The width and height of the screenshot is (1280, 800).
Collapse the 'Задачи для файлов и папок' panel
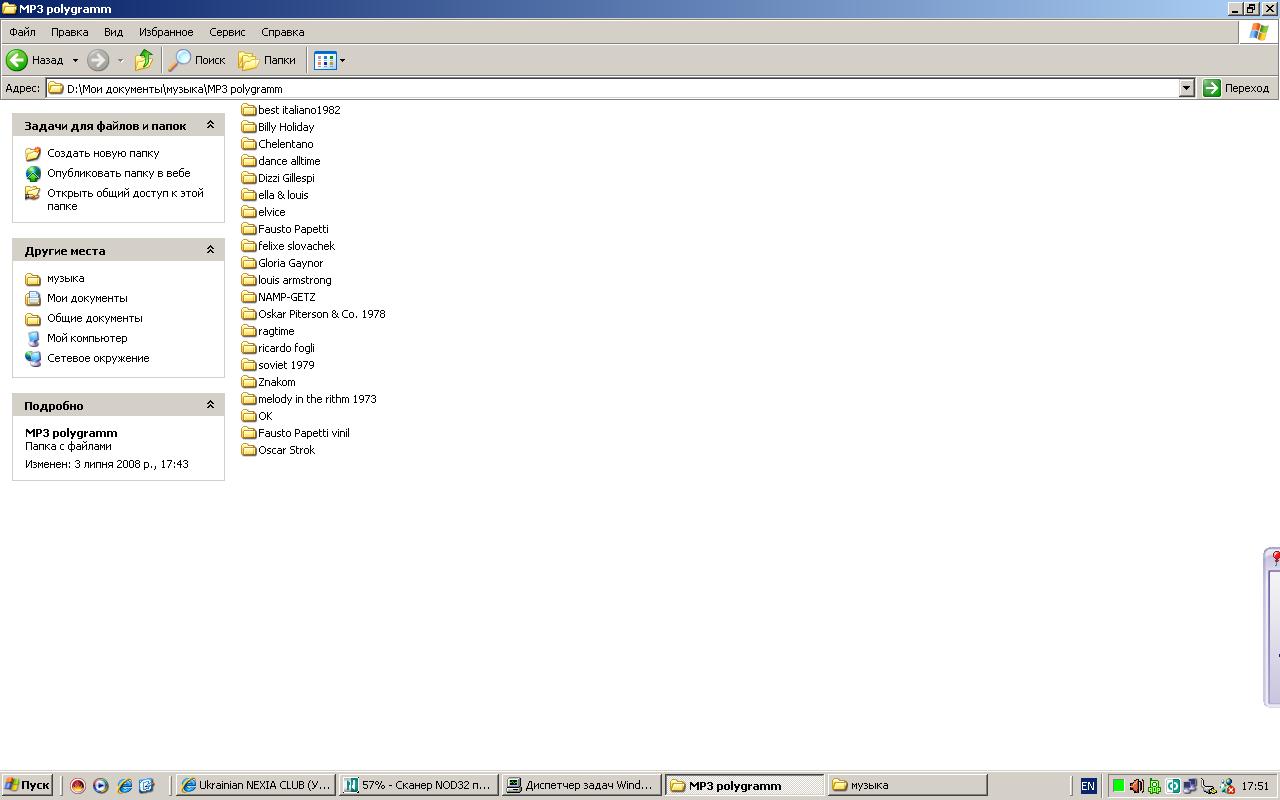[210, 126]
